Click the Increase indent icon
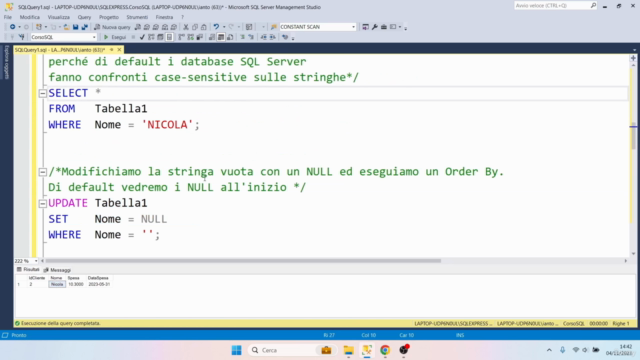This screenshot has height=360, width=640. [x=273, y=37]
